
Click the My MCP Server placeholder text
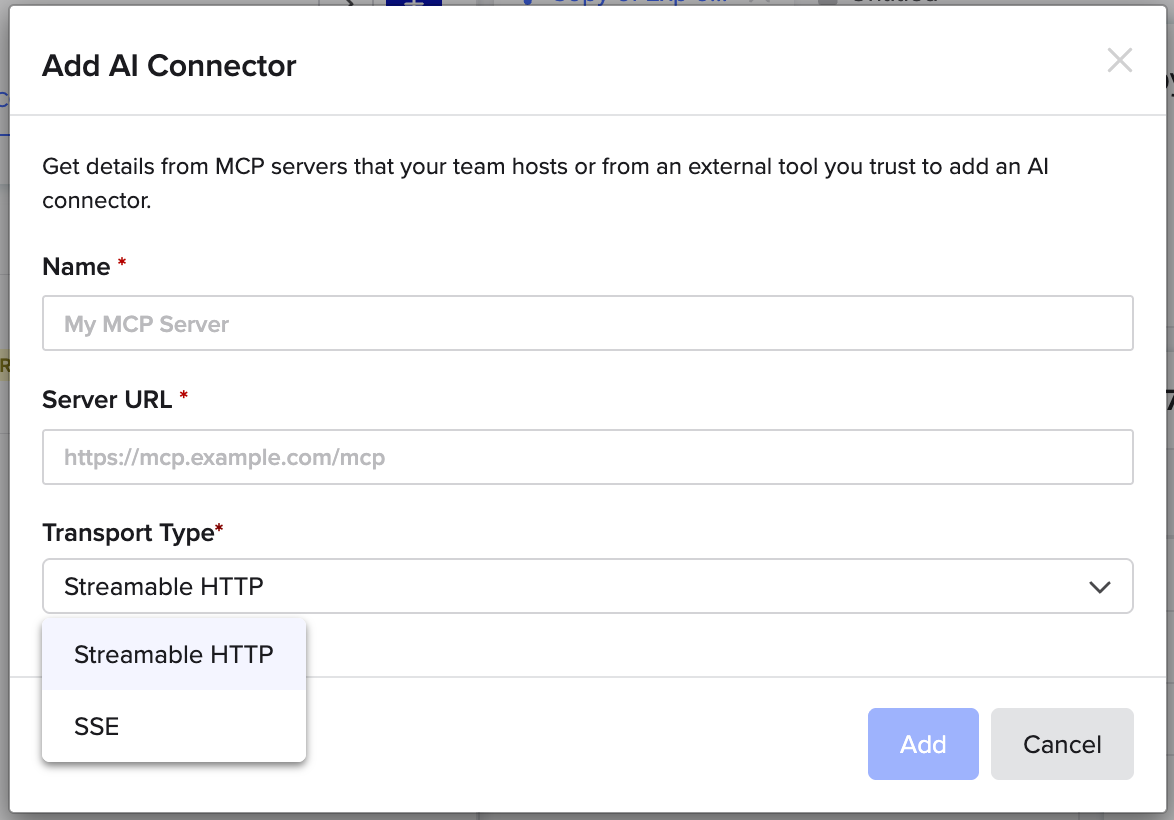147,324
